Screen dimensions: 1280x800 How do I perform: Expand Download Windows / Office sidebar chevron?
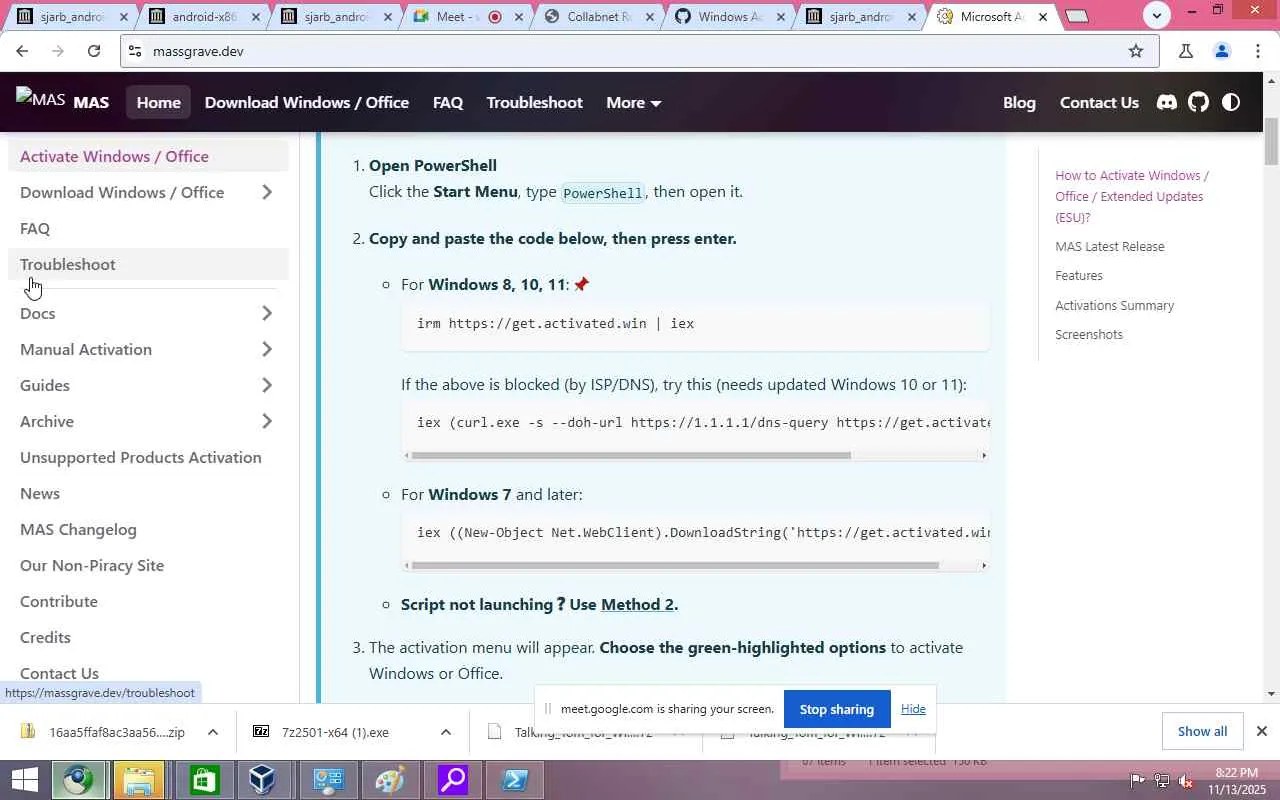click(x=267, y=192)
